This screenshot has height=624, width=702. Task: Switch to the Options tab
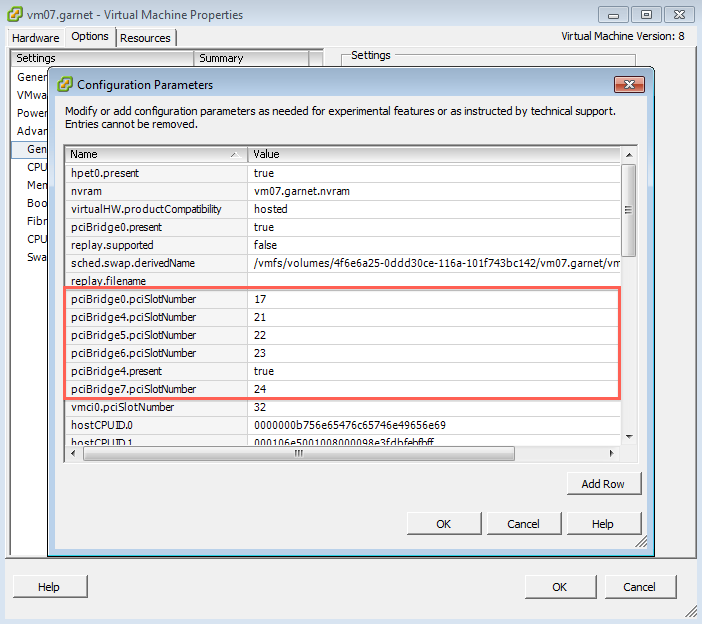click(90, 36)
